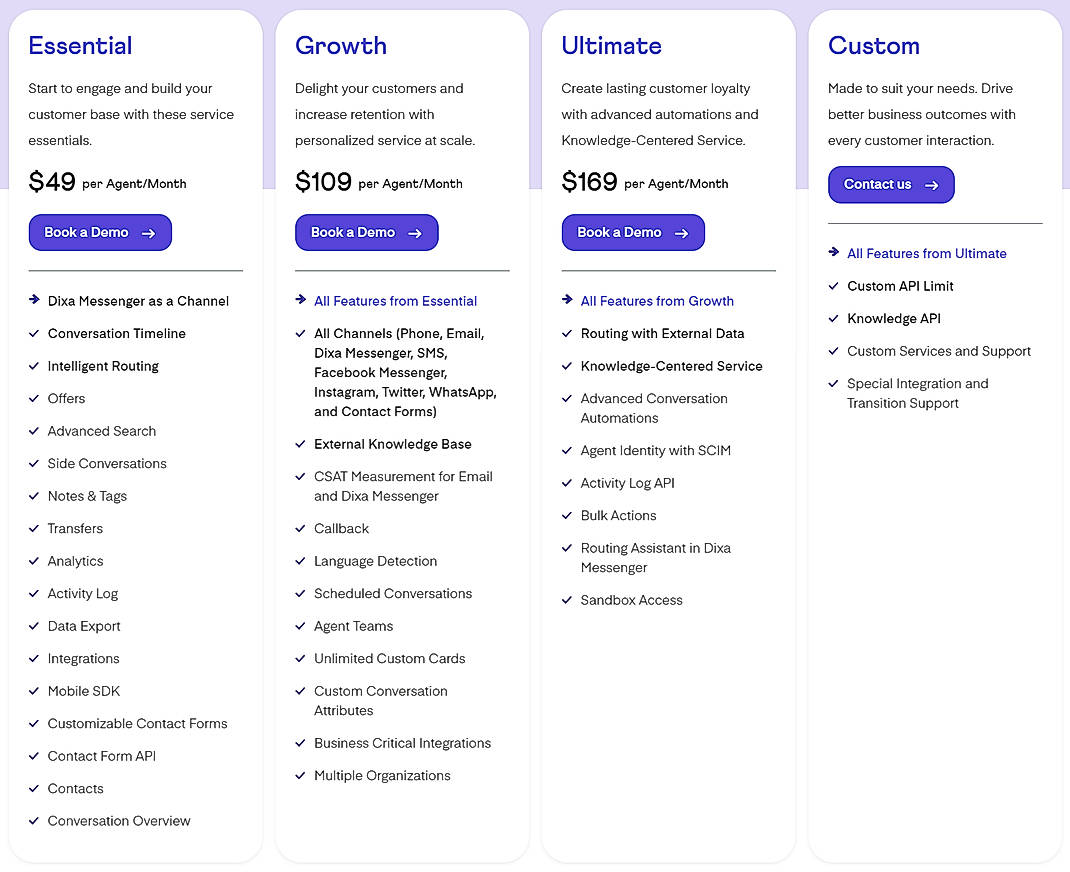Select the Bulk Actions feature checkmark
Viewport: 1070px width, 872px height.
point(566,515)
